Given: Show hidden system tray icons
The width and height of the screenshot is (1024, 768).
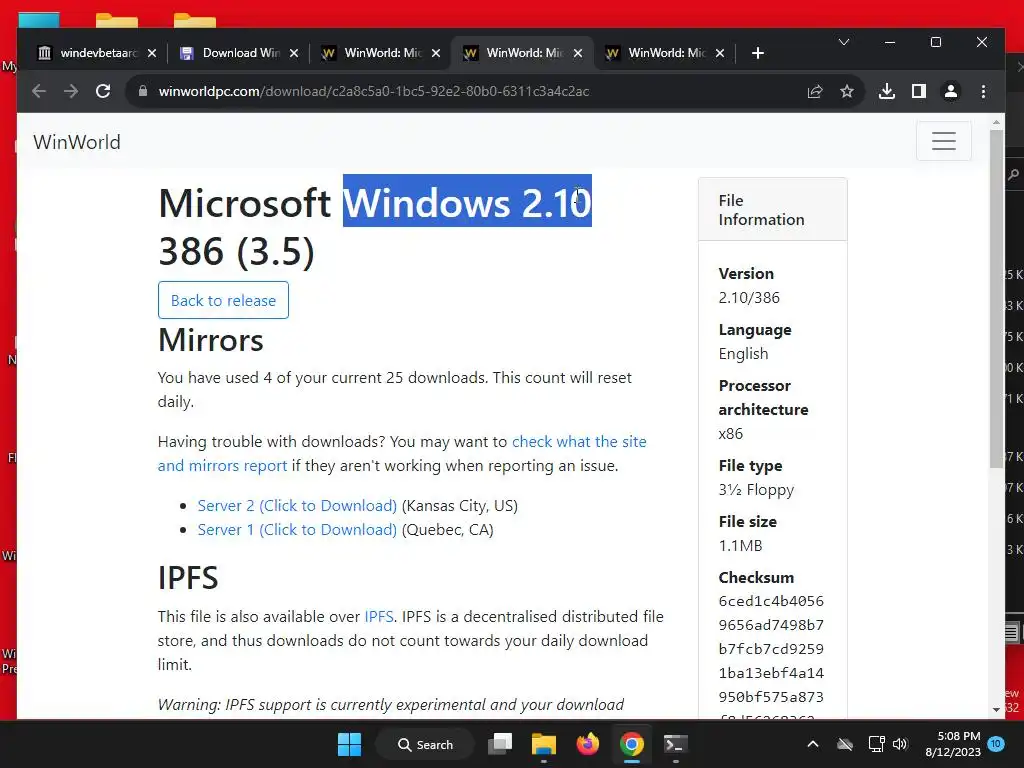Looking at the screenshot, I should [x=813, y=744].
